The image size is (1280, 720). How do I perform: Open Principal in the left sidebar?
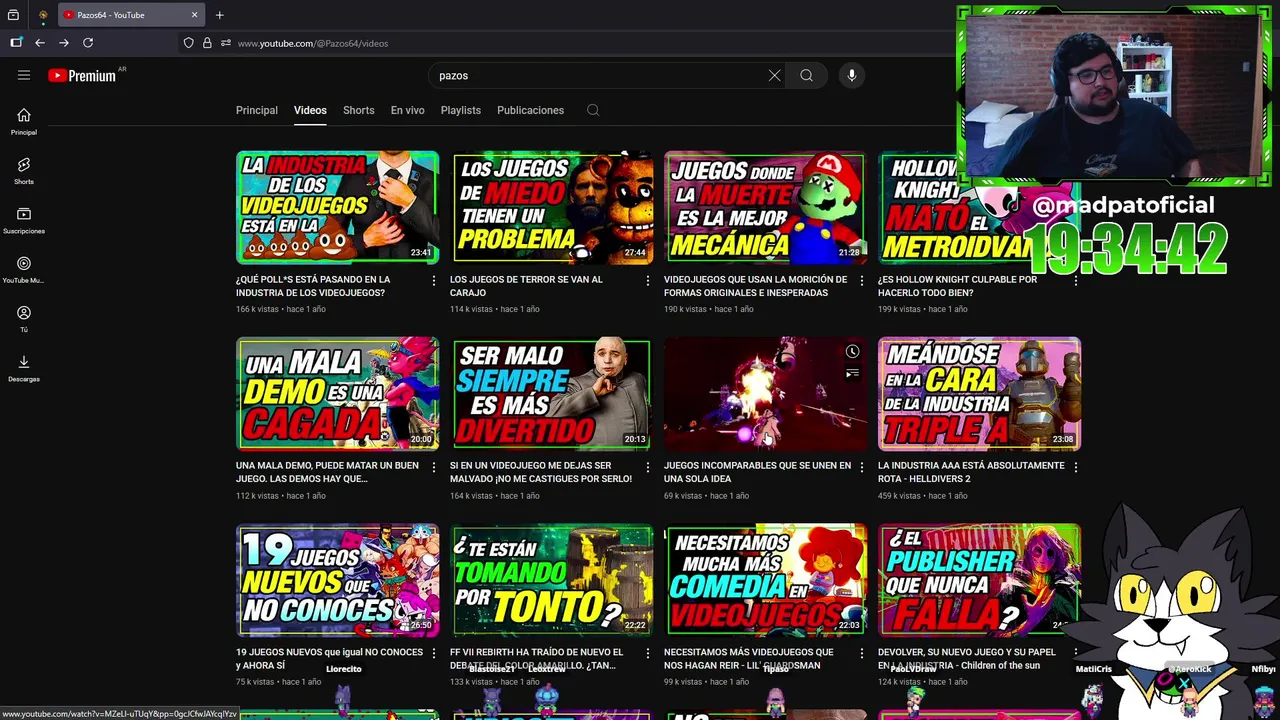(24, 122)
